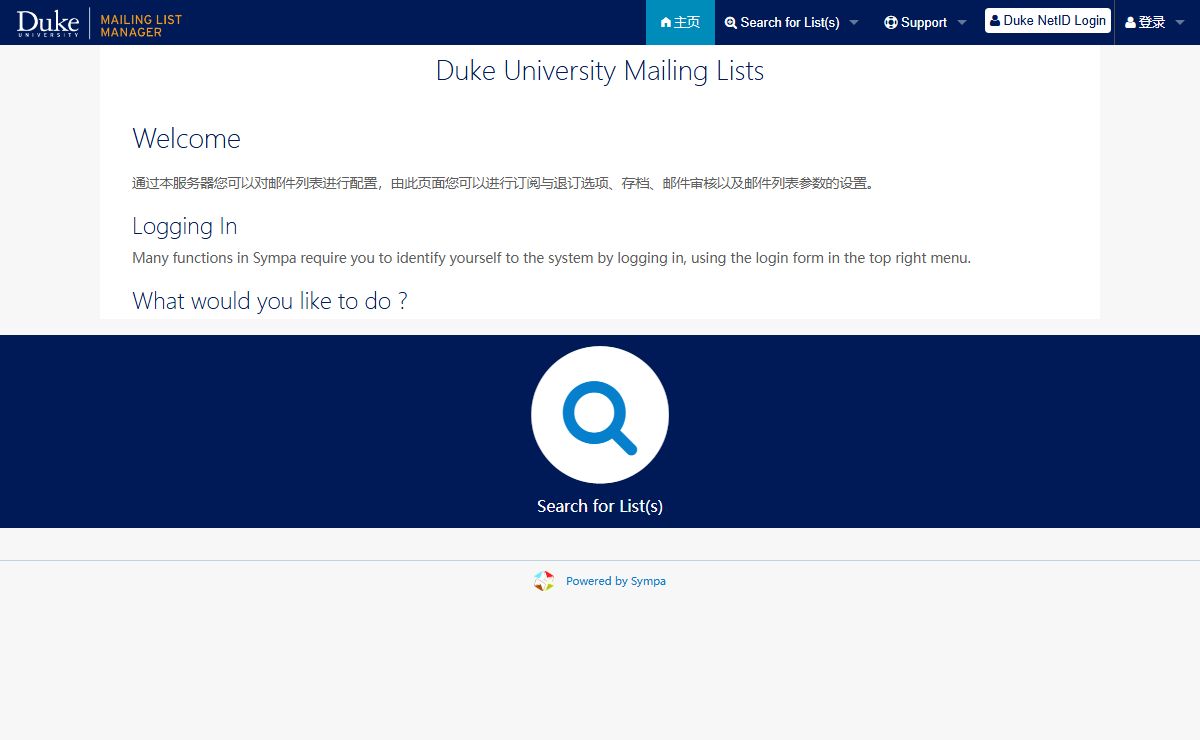Click the What would you like to do heading
Viewport: 1200px width, 740px height.
point(270,301)
